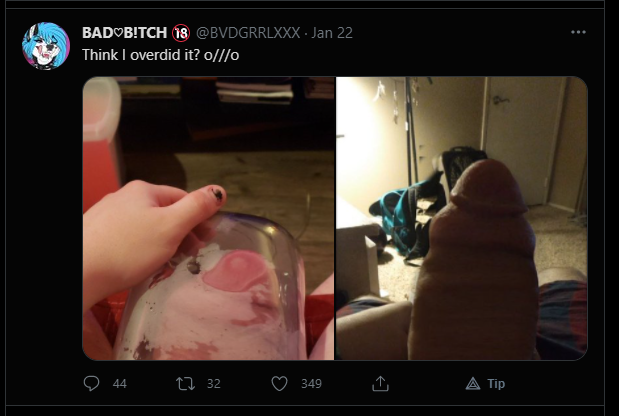This screenshot has width=619, height=416.
Task: Click the round profile avatar
Action: [46, 46]
